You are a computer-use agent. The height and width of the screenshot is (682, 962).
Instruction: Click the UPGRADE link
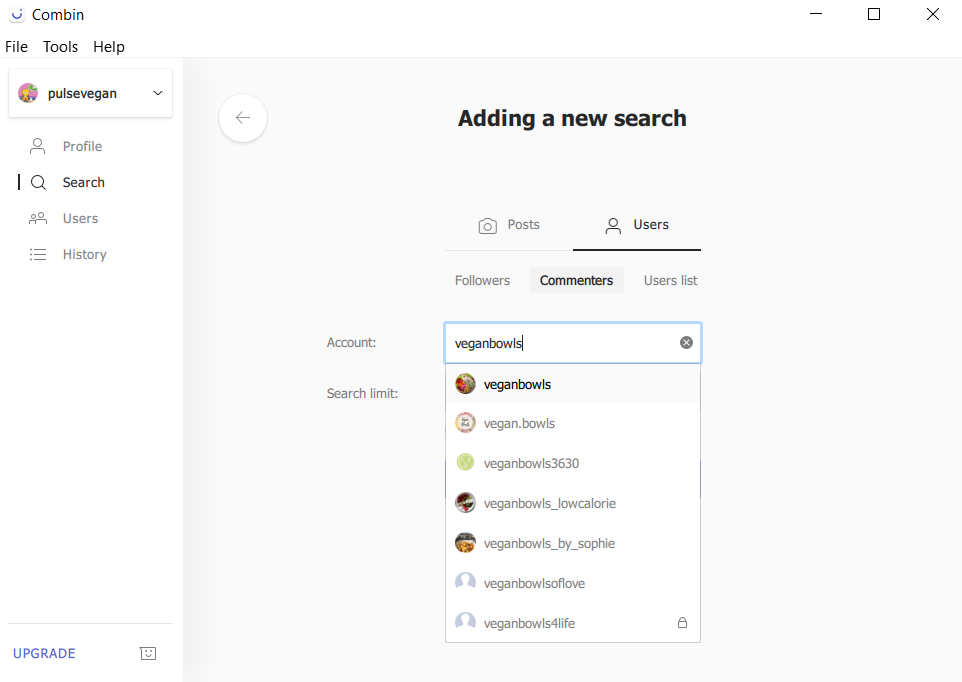coord(44,654)
